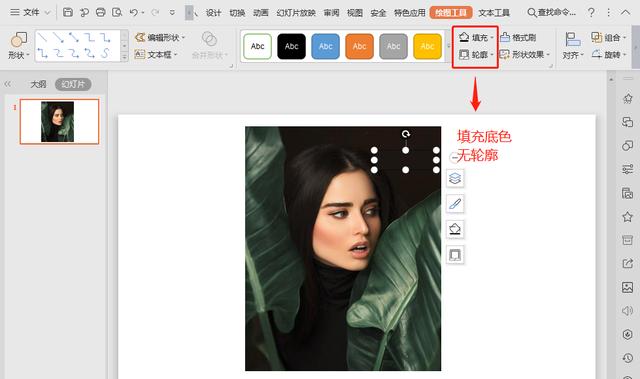Open the 轮廓 outline dropdown
640x379 pixels.
(476, 54)
